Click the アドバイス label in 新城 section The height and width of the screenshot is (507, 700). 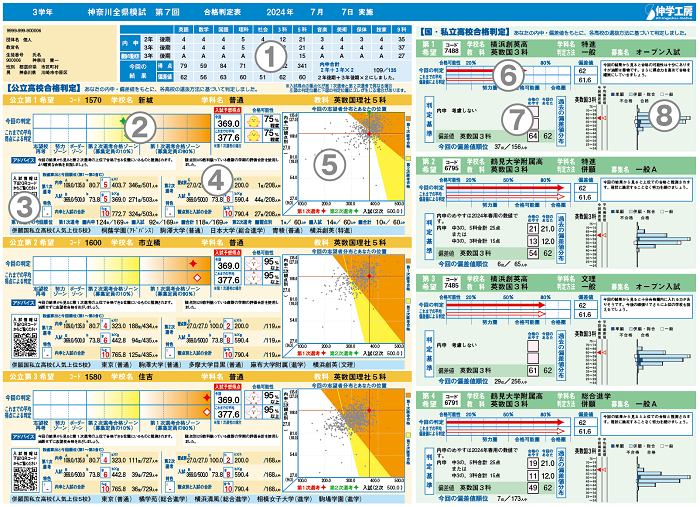(23, 158)
